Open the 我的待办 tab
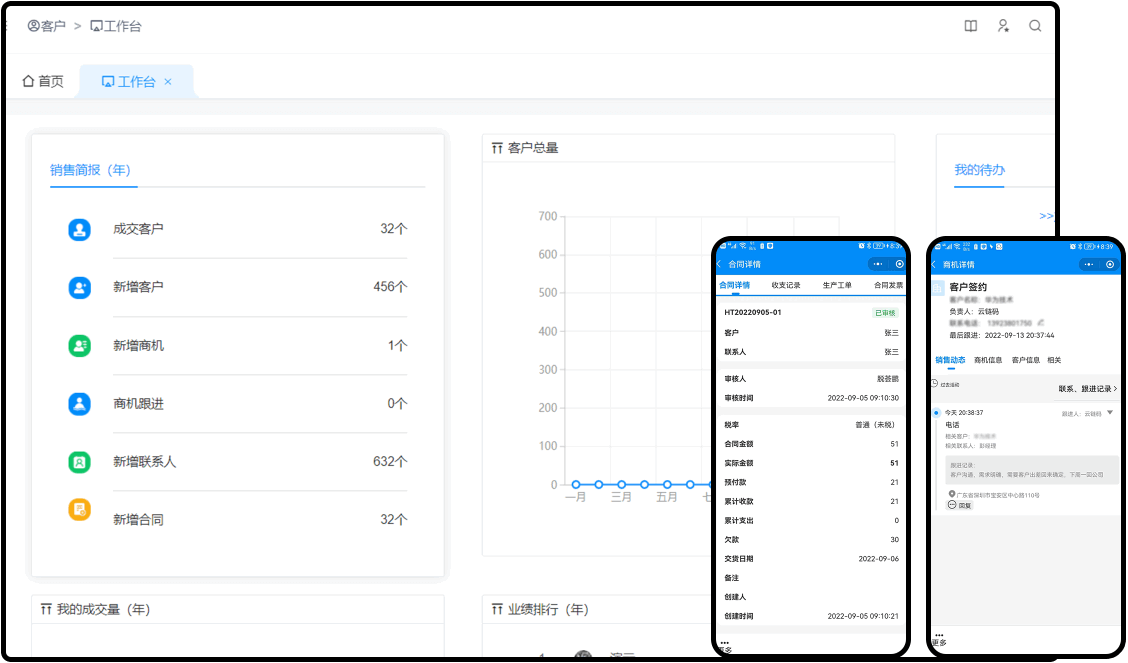 click(979, 170)
